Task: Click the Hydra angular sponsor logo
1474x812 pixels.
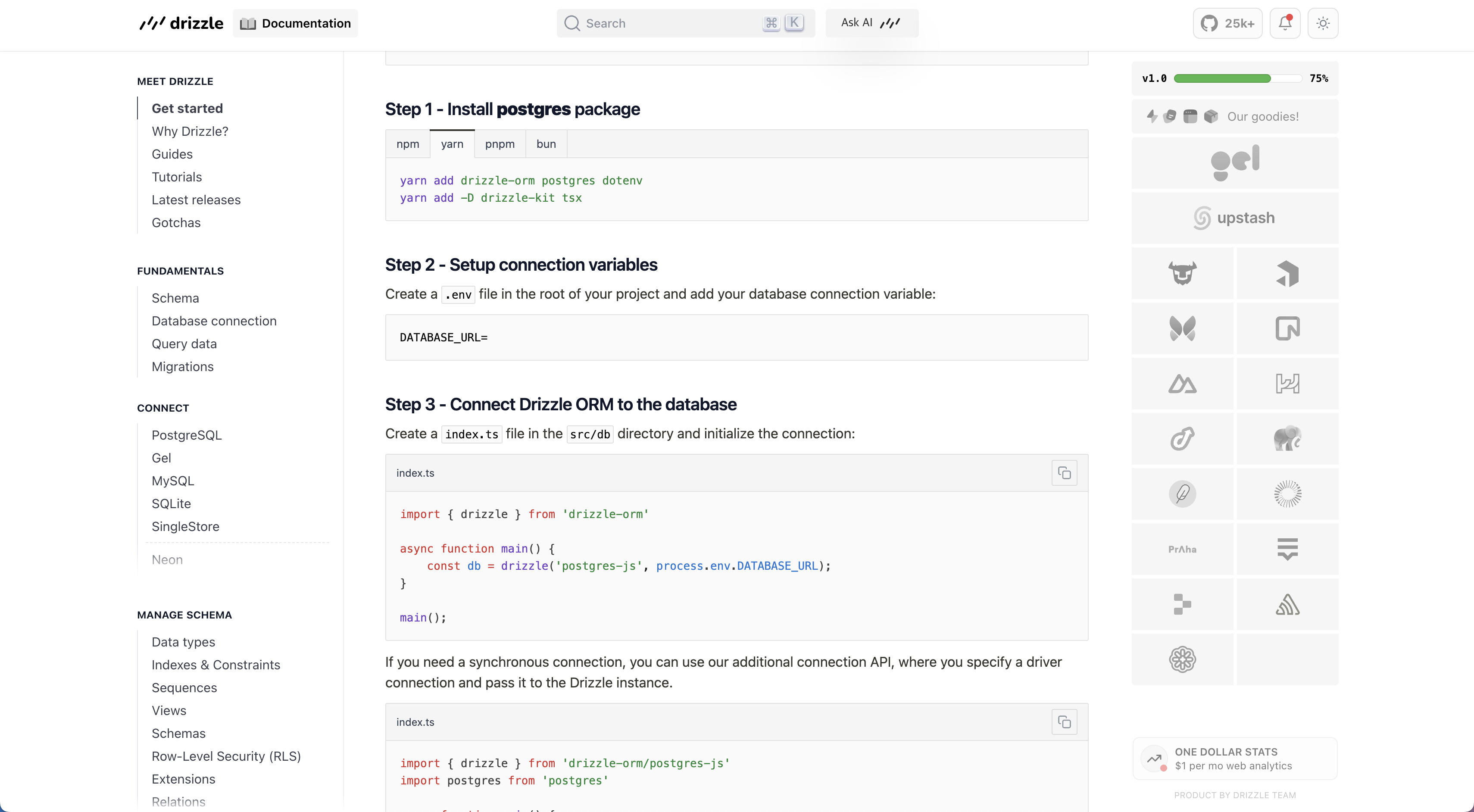Action: pyautogui.click(x=1287, y=384)
